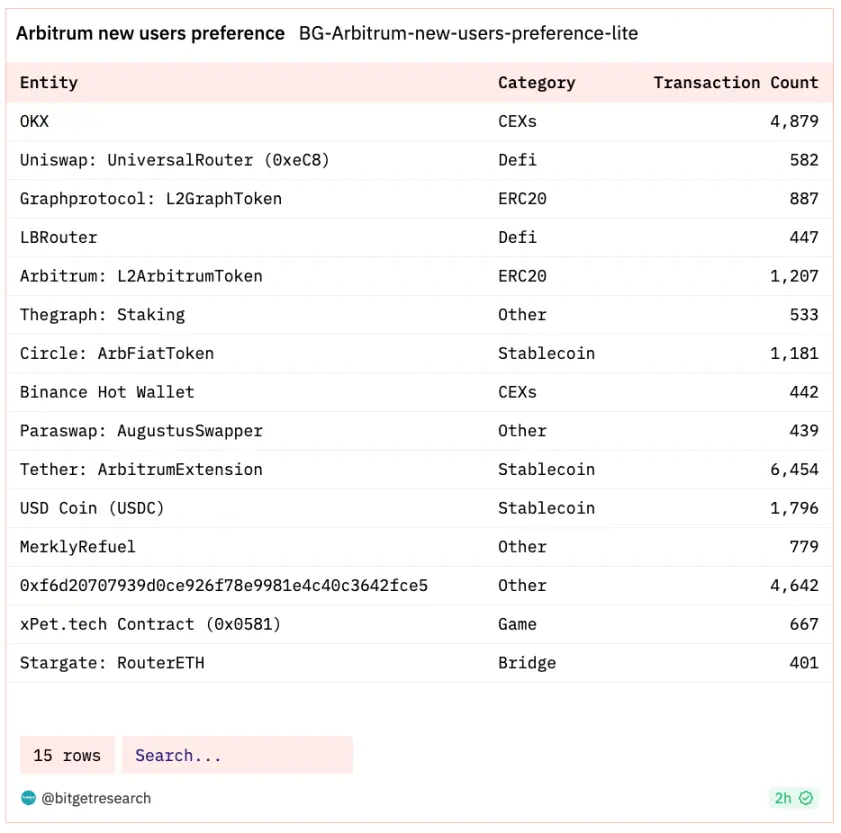The width and height of the screenshot is (841, 833).
Task: Sort table by Entity column header
Action: pyautogui.click(x=48, y=83)
